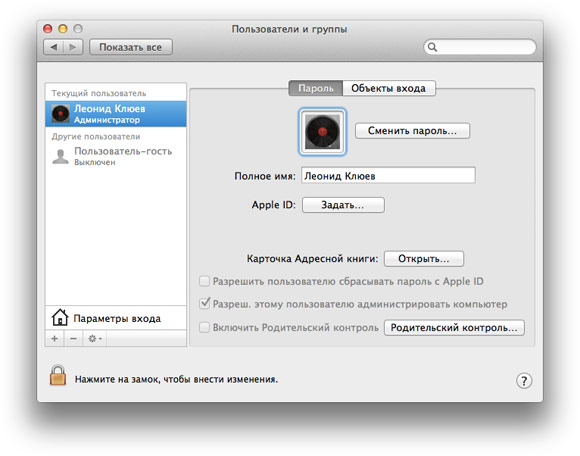The height and width of the screenshot is (456, 580).
Task: Switch to the Объекты входа tab
Action: tap(389, 88)
